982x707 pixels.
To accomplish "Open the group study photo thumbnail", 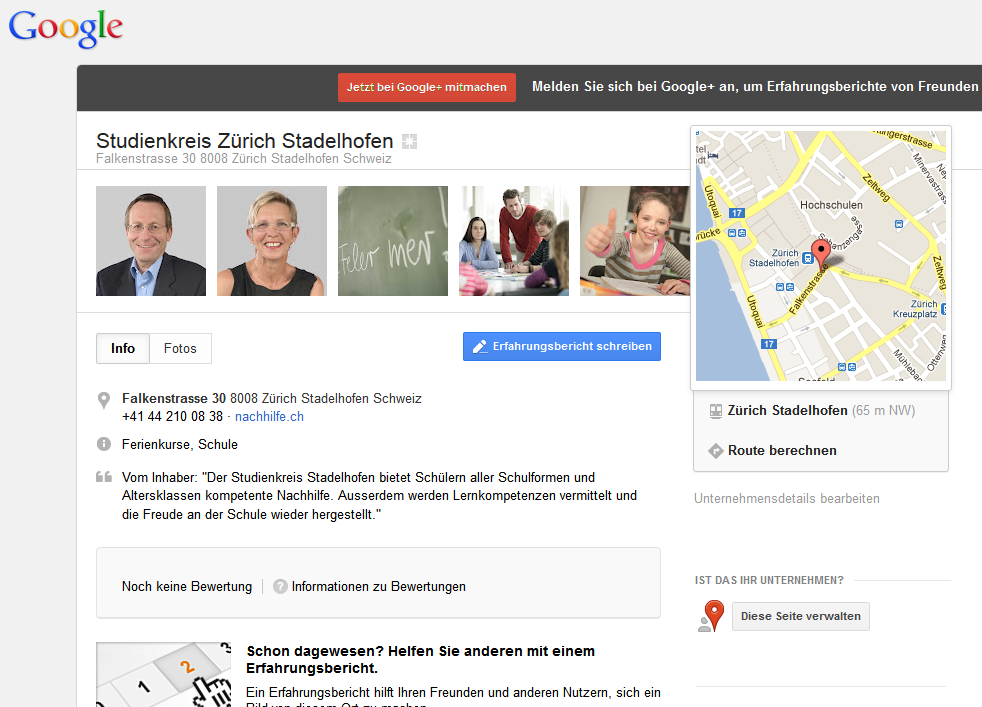I will pos(514,241).
